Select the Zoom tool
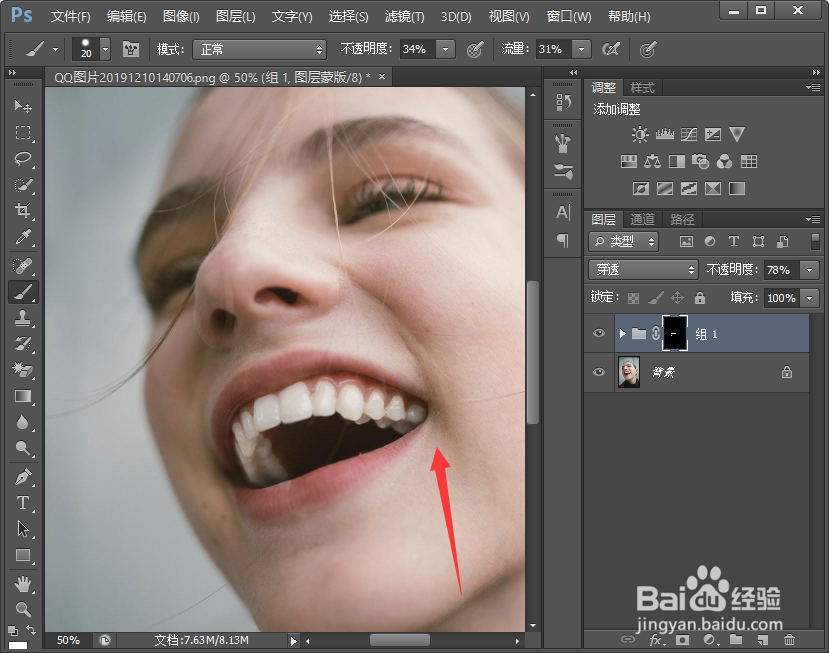The image size is (829, 653). pyautogui.click(x=22, y=609)
